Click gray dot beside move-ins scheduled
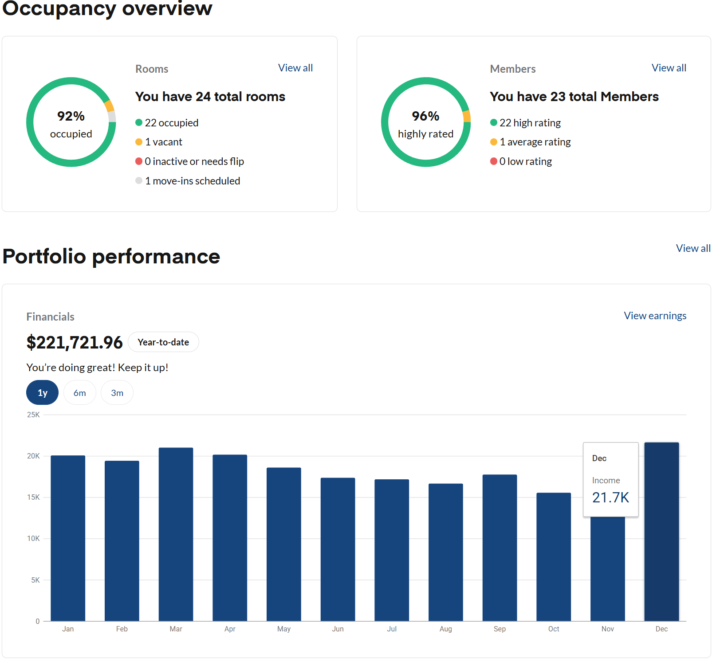Image resolution: width=720 pixels, height=662 pixels. [x=140, y=181]
